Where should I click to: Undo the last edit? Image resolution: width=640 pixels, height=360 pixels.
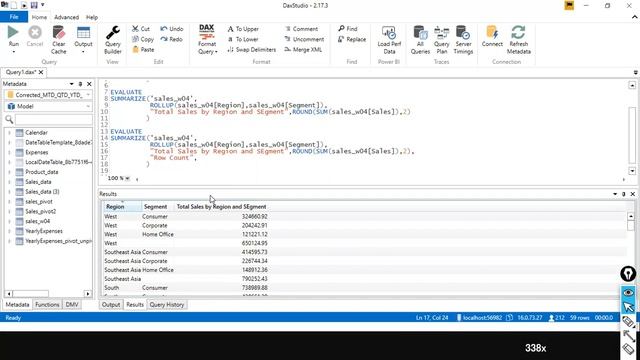[171, 29]
